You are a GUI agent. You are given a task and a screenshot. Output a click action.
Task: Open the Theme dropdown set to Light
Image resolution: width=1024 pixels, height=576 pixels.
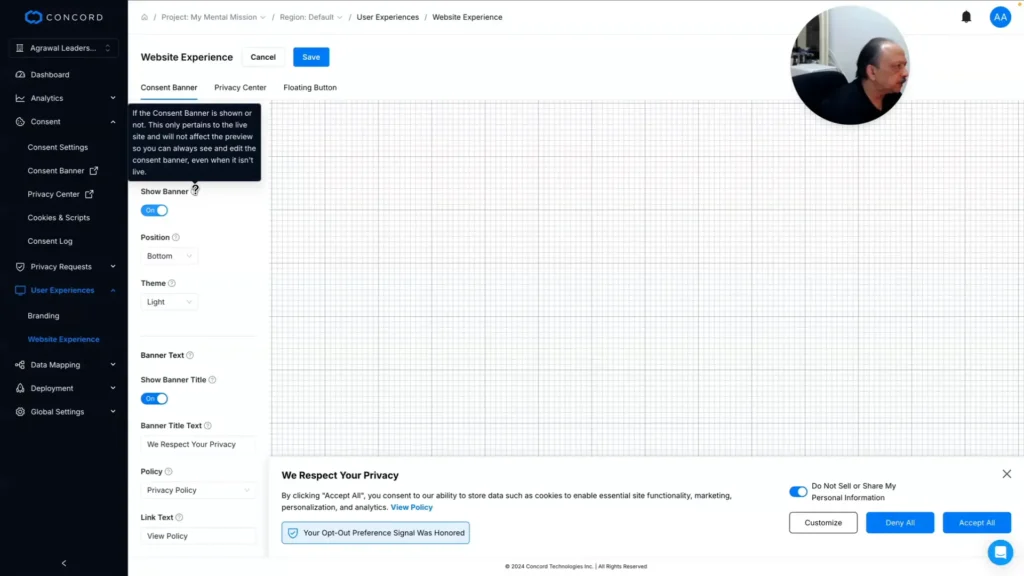tap(169, 302)
